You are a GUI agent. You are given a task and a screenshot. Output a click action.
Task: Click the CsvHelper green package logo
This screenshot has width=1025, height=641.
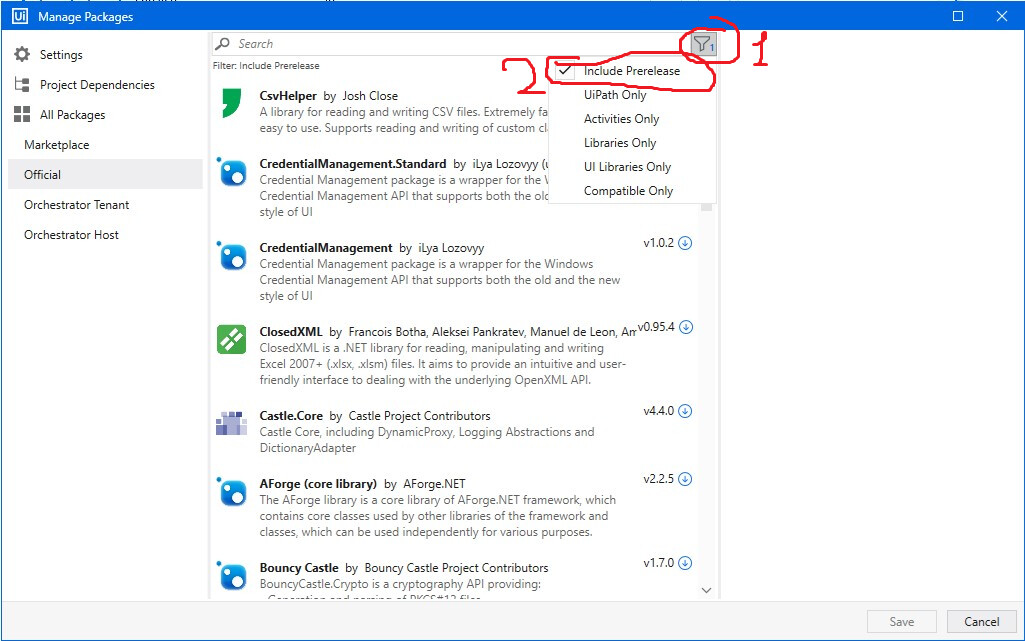231,103
